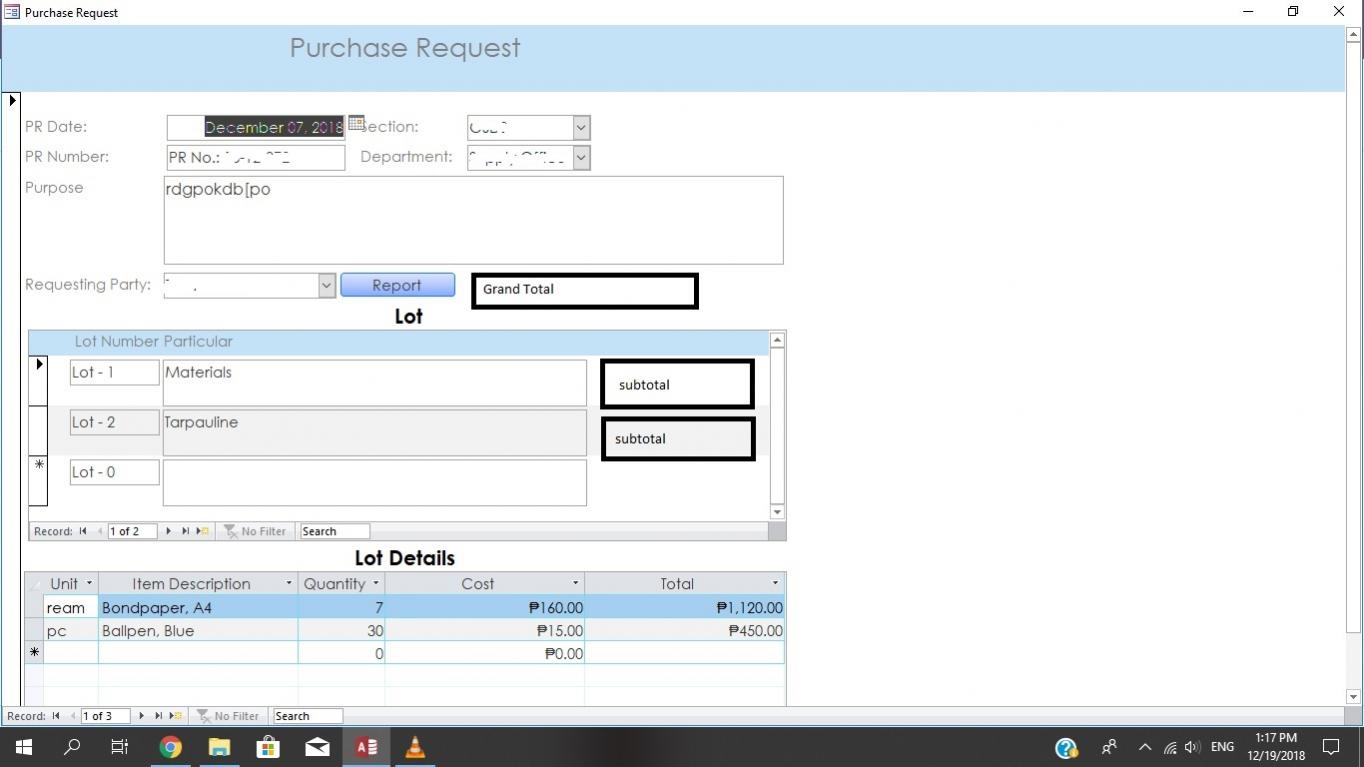Click the PR Date field
This screenshot has height=767, width=1364.
pos(255,127)
